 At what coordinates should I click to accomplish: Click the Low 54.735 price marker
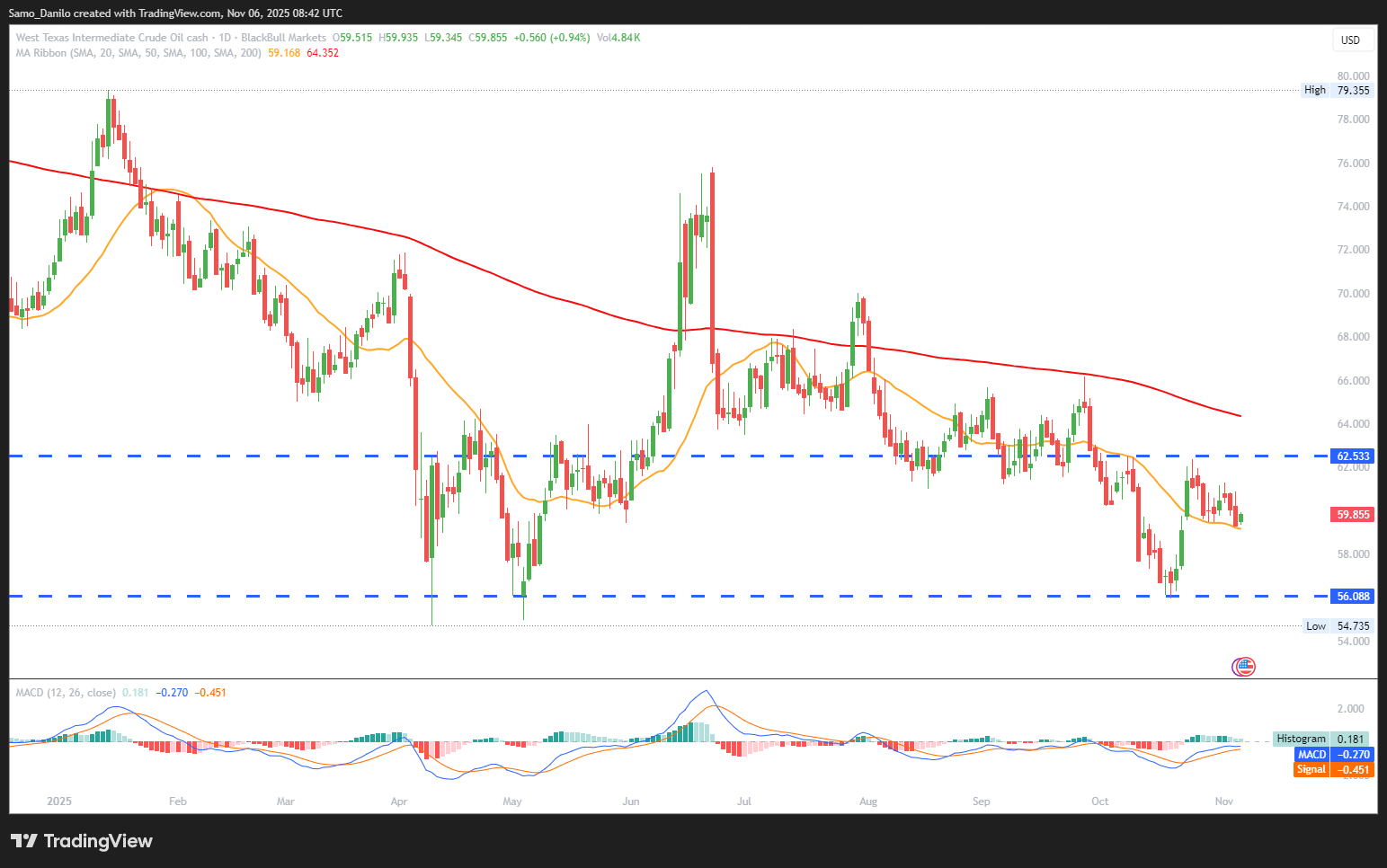pyautogui.click(x=1338, y=626)
